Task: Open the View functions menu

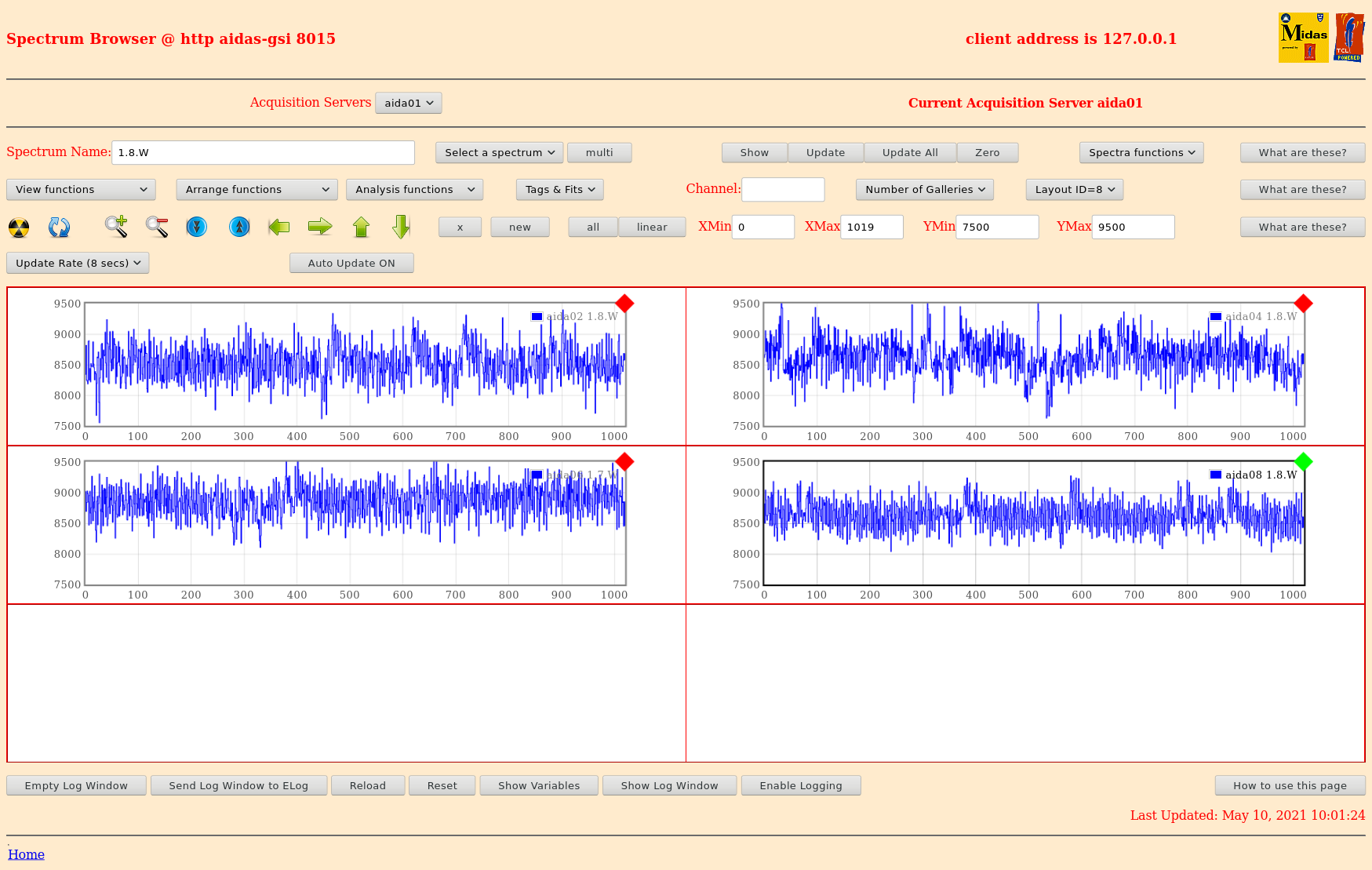Action: [81, 190]
